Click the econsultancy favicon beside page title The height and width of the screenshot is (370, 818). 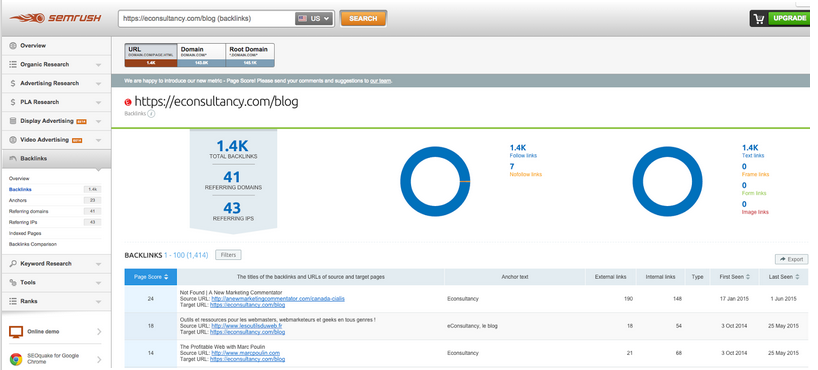(x=128, y=102)
